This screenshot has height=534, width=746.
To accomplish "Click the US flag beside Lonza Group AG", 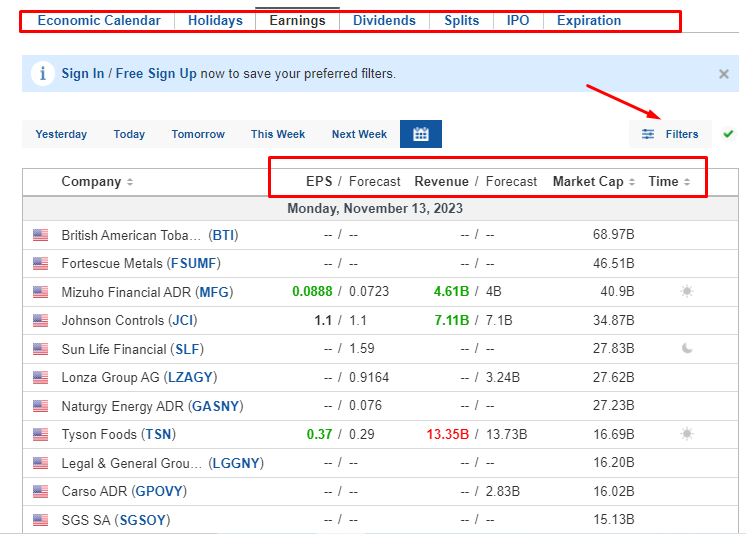I will 40,377.
